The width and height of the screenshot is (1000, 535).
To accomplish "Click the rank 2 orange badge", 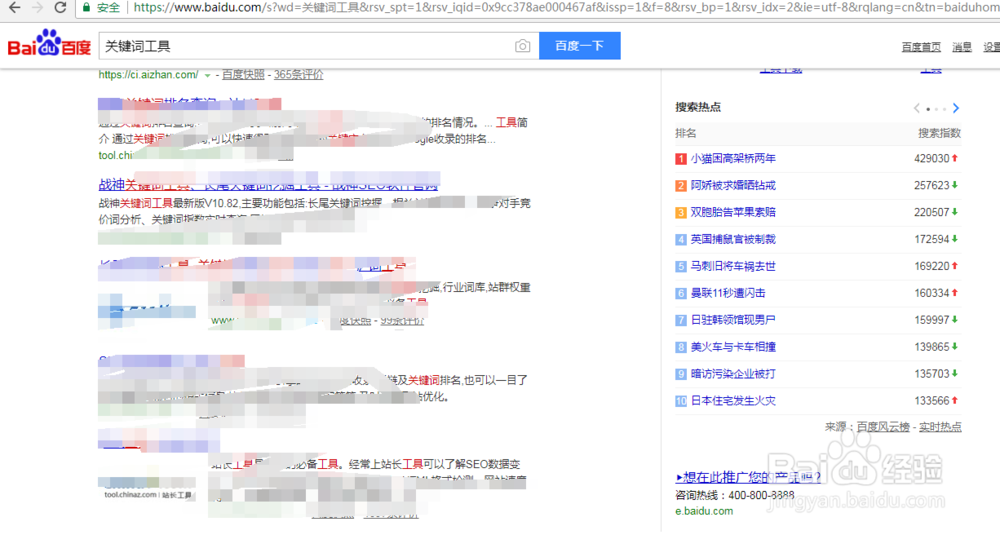I will click(x=680, y=186).
